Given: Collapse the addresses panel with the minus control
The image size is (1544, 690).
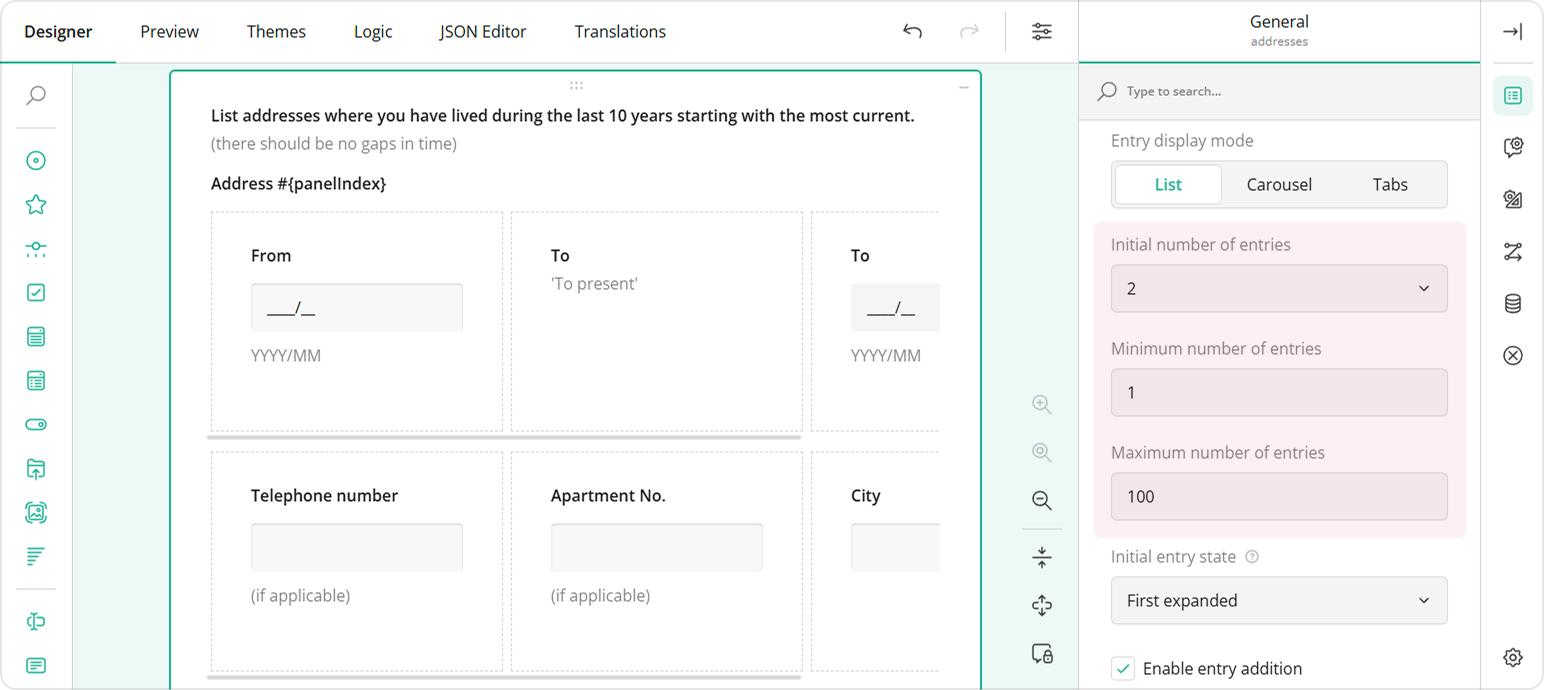Looking at the screenshot, I should pyautogui.click(x=963, y=88).
